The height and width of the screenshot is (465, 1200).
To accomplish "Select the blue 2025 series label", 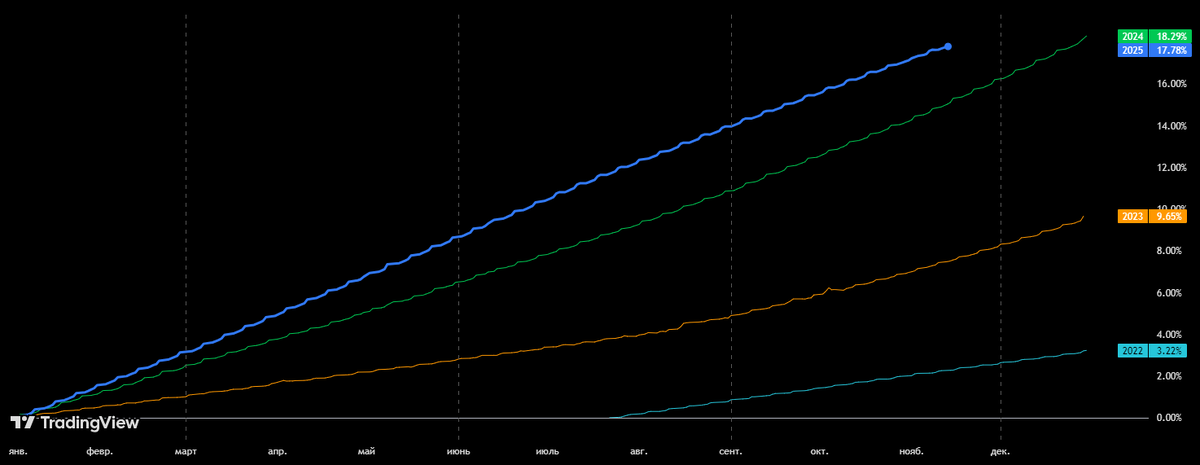I will pos(1131,49).
